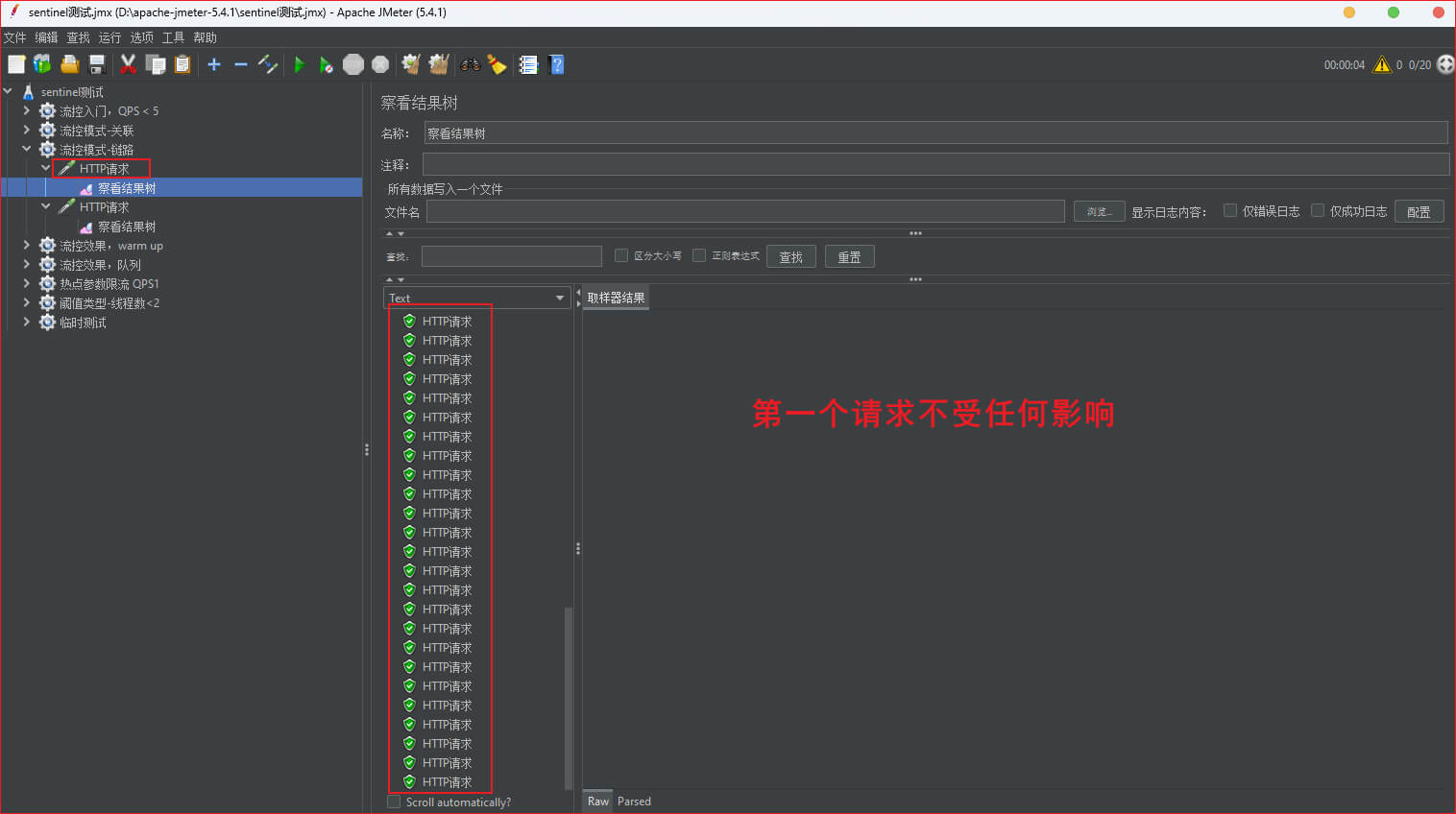Expand the 流控模式-关联 node
Screen dimensions: 1456x814
pos(26,130)
